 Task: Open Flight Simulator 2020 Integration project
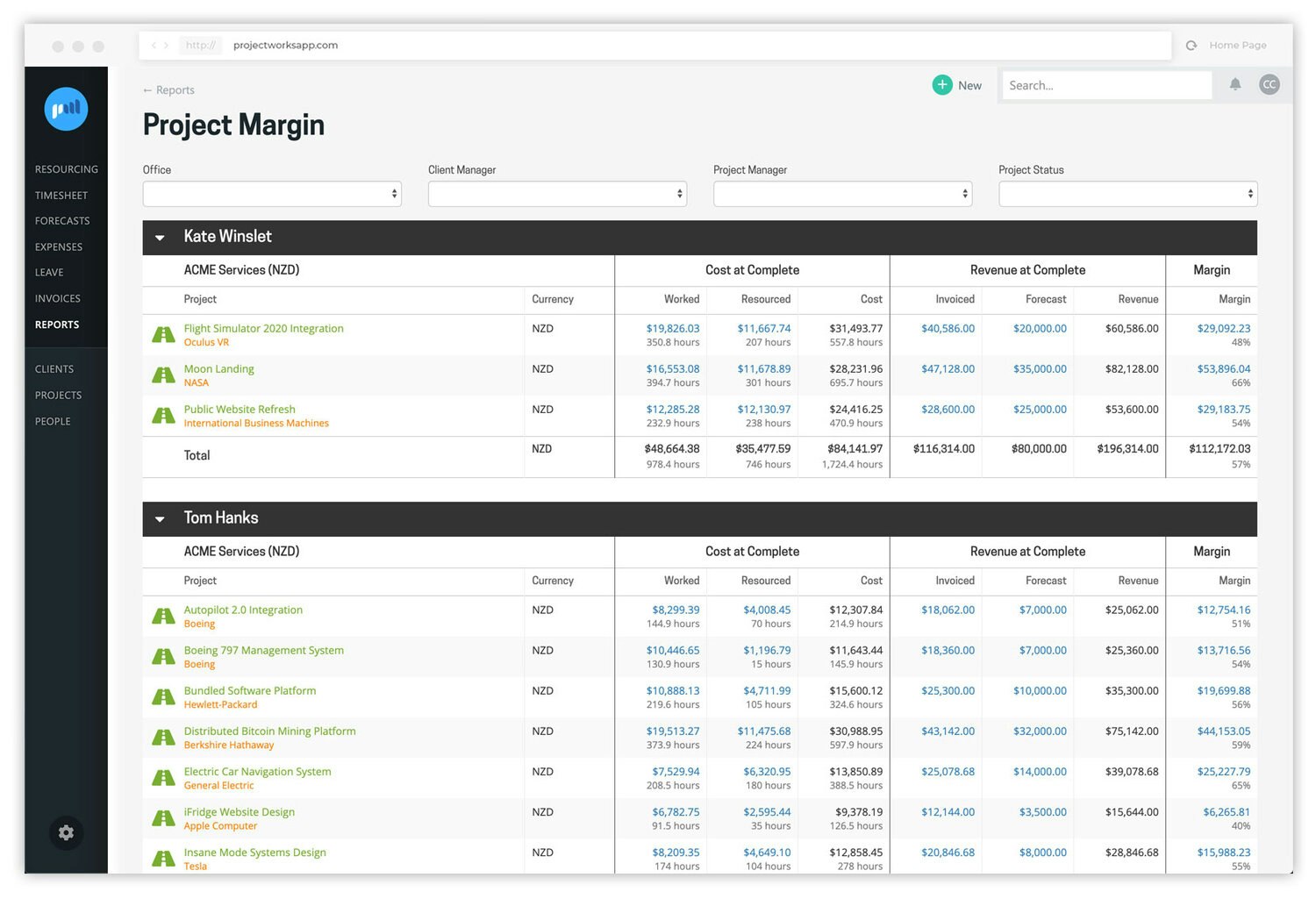(263, 328)
